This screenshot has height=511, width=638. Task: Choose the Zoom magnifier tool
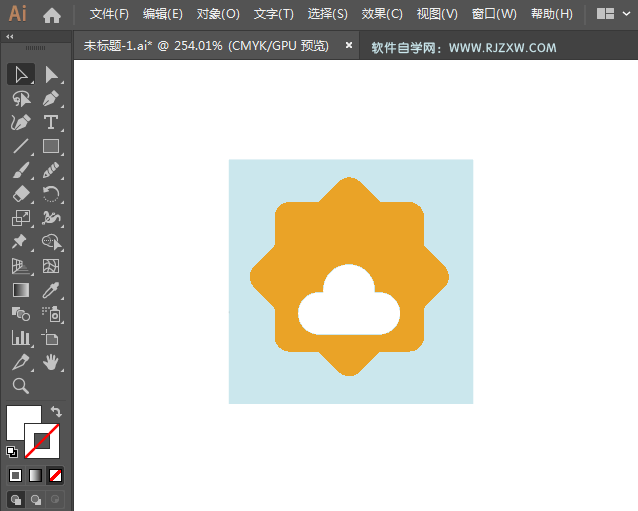21,386
